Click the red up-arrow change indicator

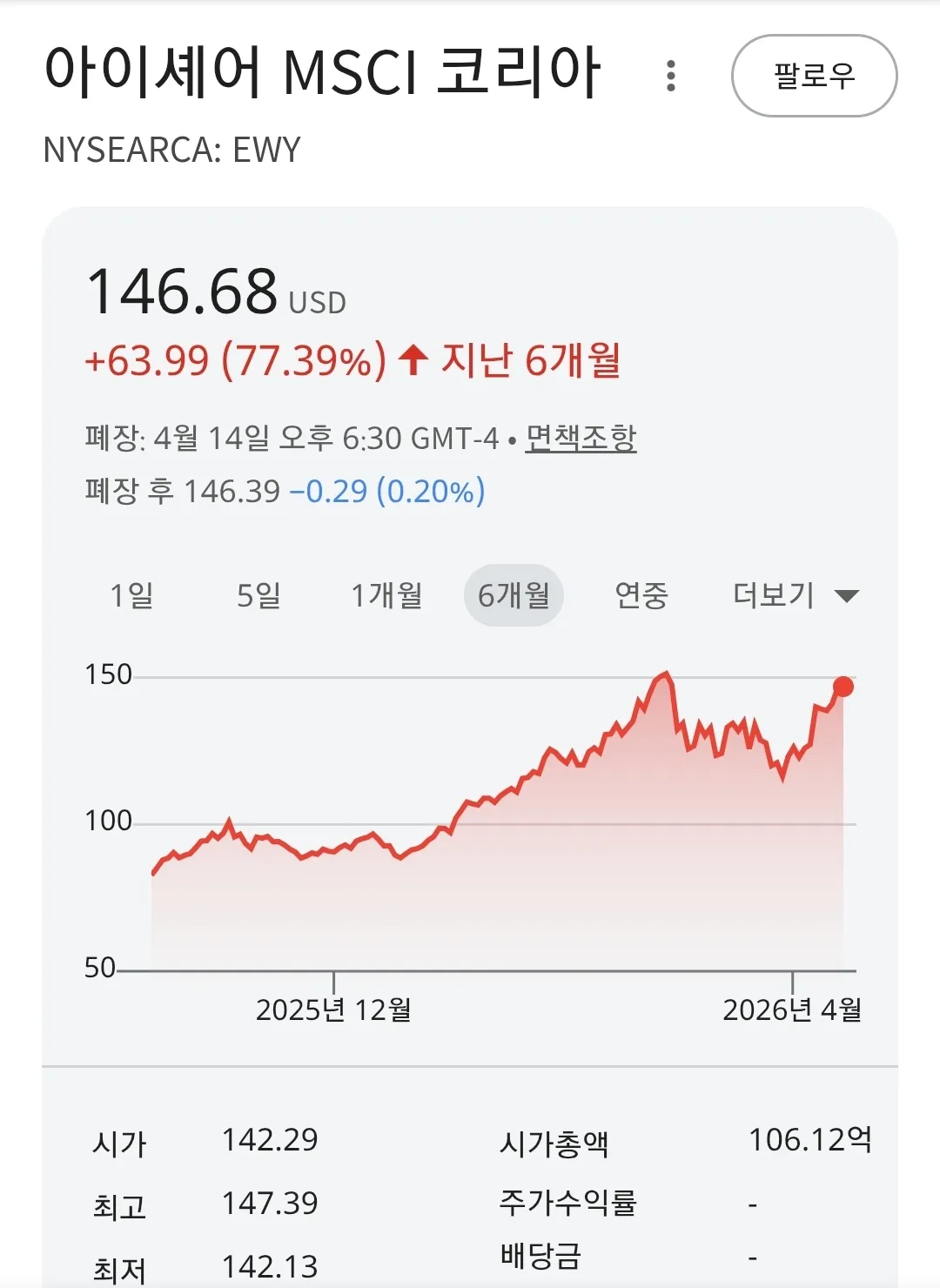point(413,359)
